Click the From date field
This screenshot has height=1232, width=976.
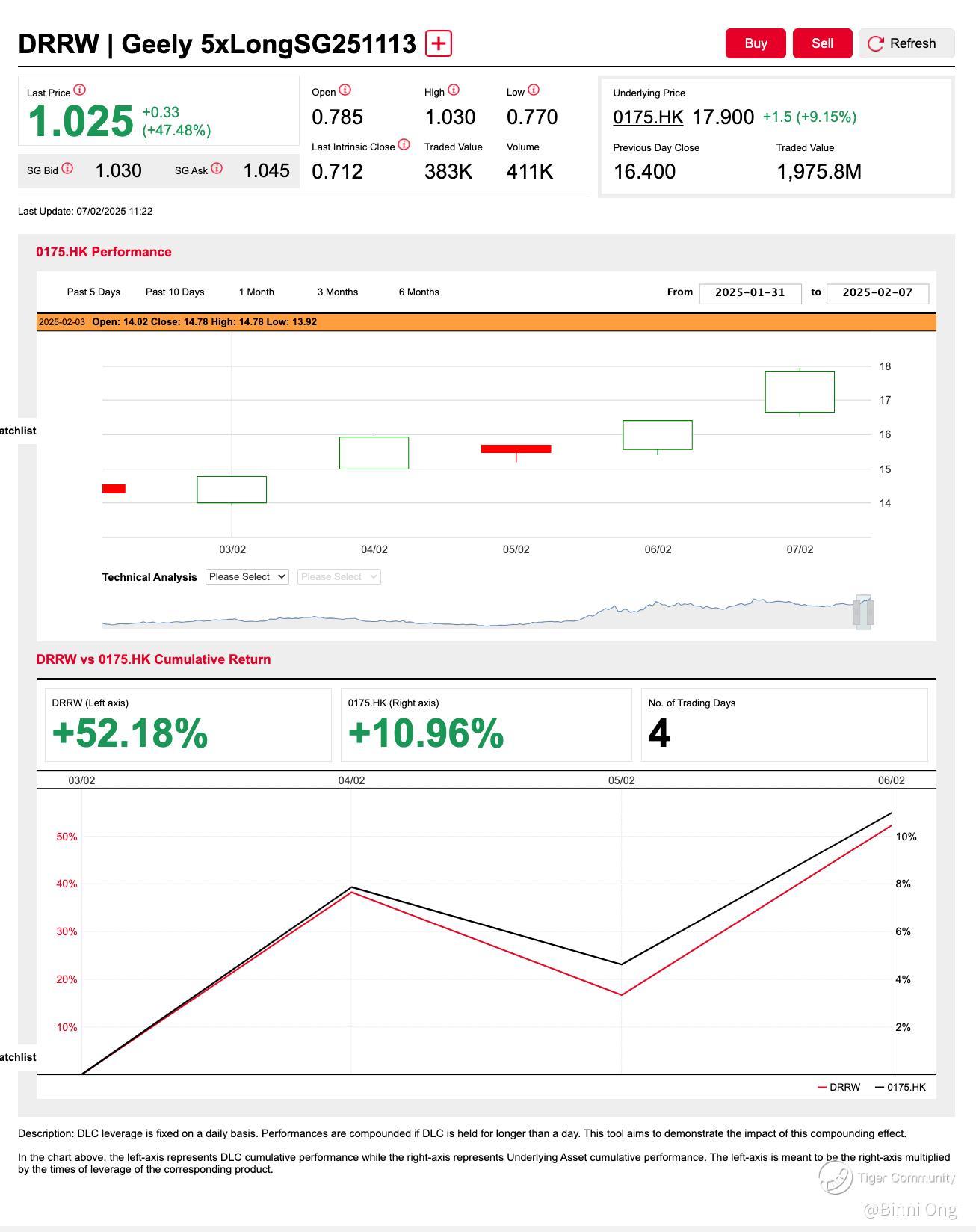[750, 293]
